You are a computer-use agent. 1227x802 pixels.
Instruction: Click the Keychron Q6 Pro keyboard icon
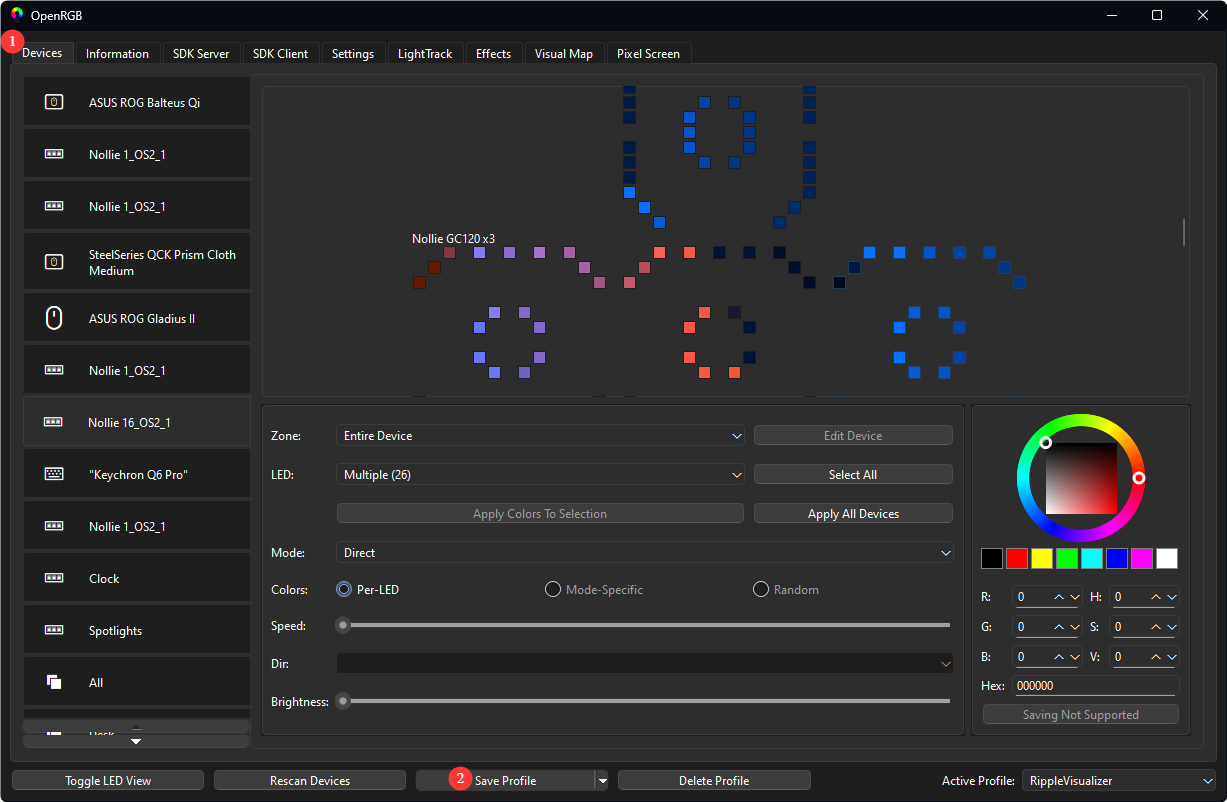click(54, 474)
